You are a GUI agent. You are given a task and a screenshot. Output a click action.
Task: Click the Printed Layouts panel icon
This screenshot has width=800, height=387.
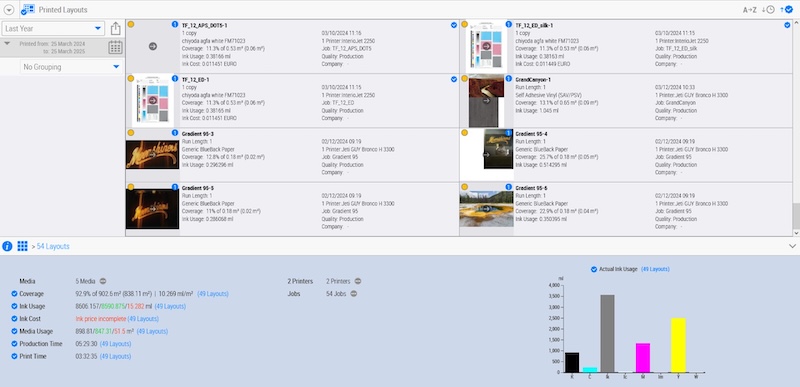[x=28, y=10]
